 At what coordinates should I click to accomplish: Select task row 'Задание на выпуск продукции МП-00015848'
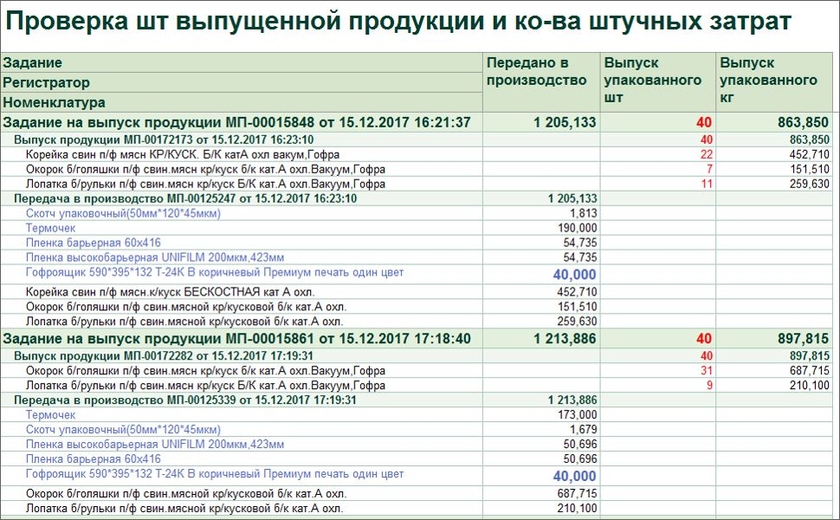237,122
